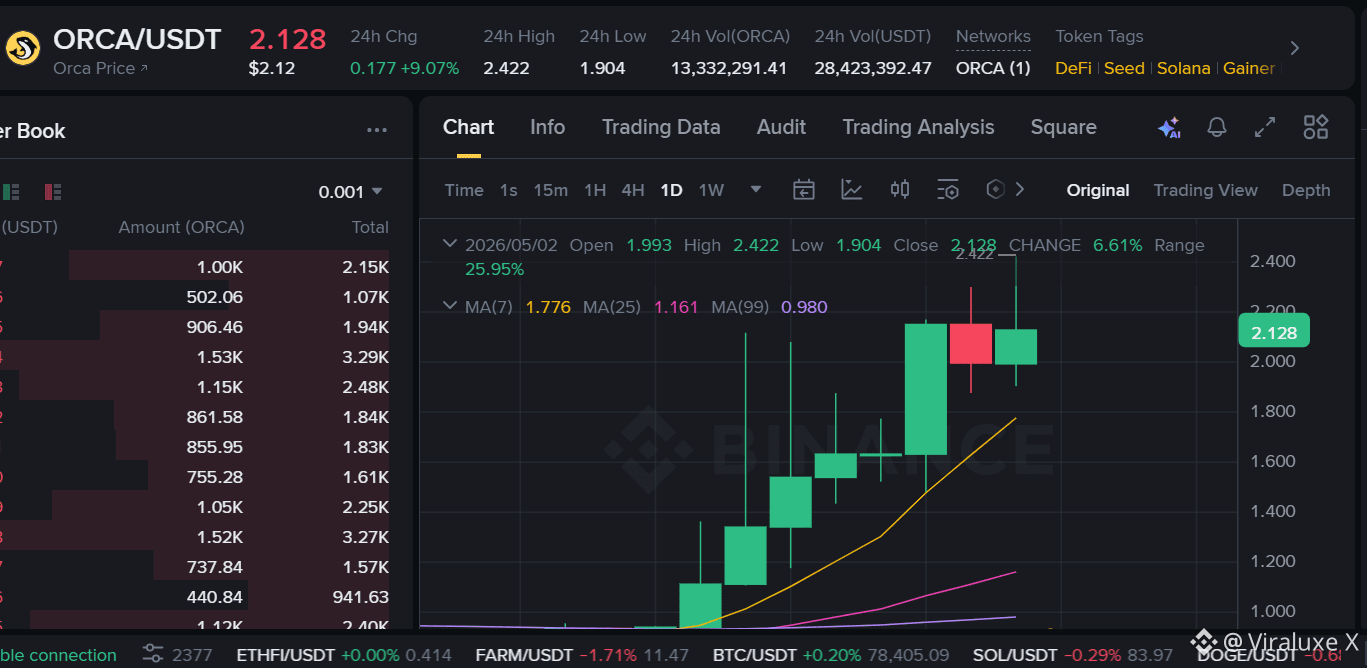This screenshot has width=1367, height=668.
Task: Select the Trading View chart mode
Action: [x=1205, y=190]
